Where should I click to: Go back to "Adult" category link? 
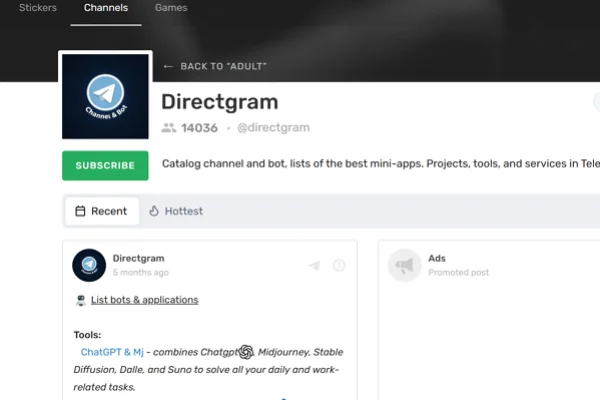[223, 66]
